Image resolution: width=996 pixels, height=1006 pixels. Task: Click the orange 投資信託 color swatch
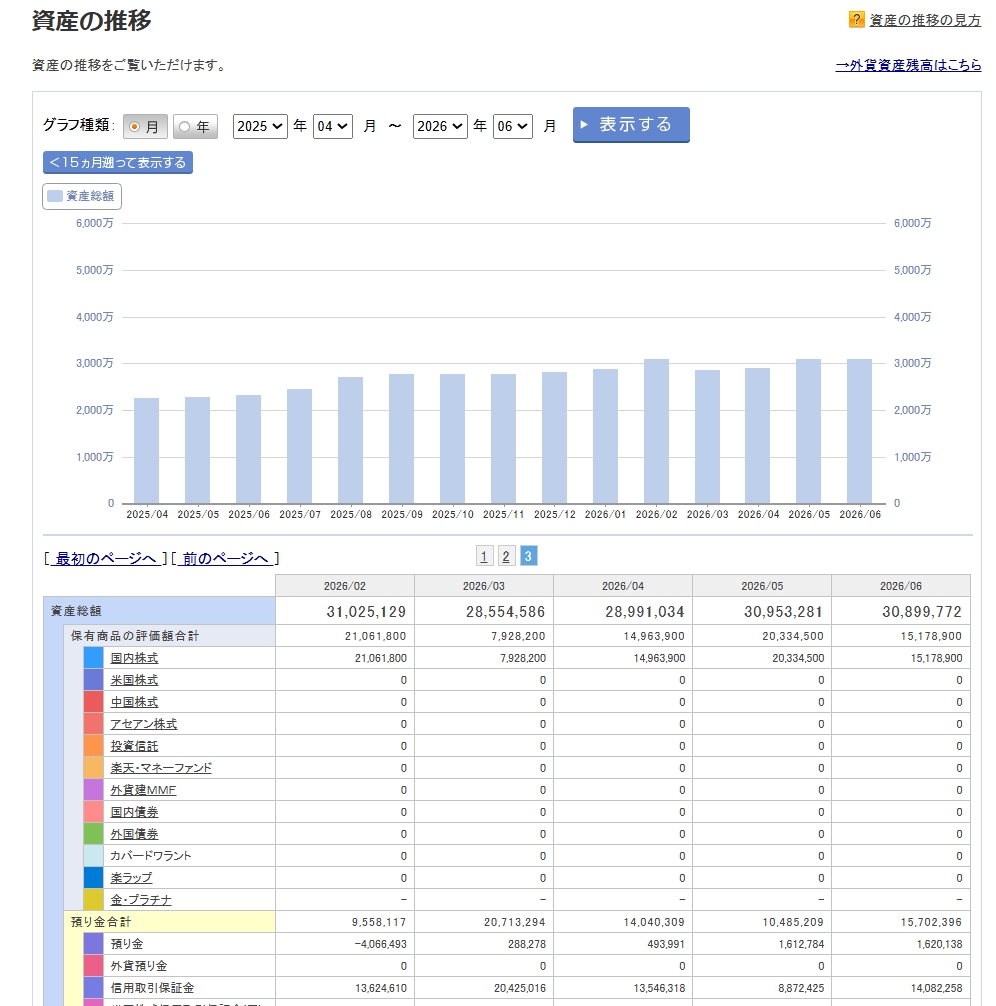pyautogui.click(x=94, y=746)
